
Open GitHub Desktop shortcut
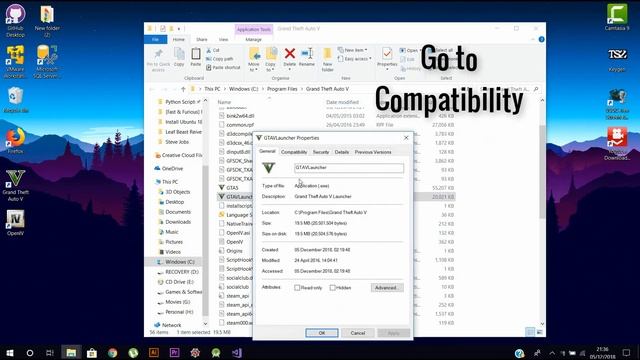(16, 21)
